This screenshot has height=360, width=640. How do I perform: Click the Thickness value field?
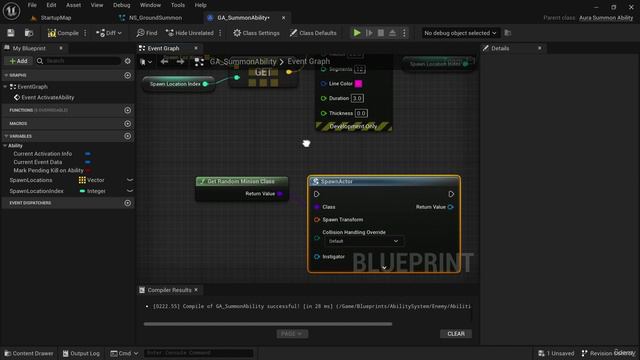click(361, 113)
